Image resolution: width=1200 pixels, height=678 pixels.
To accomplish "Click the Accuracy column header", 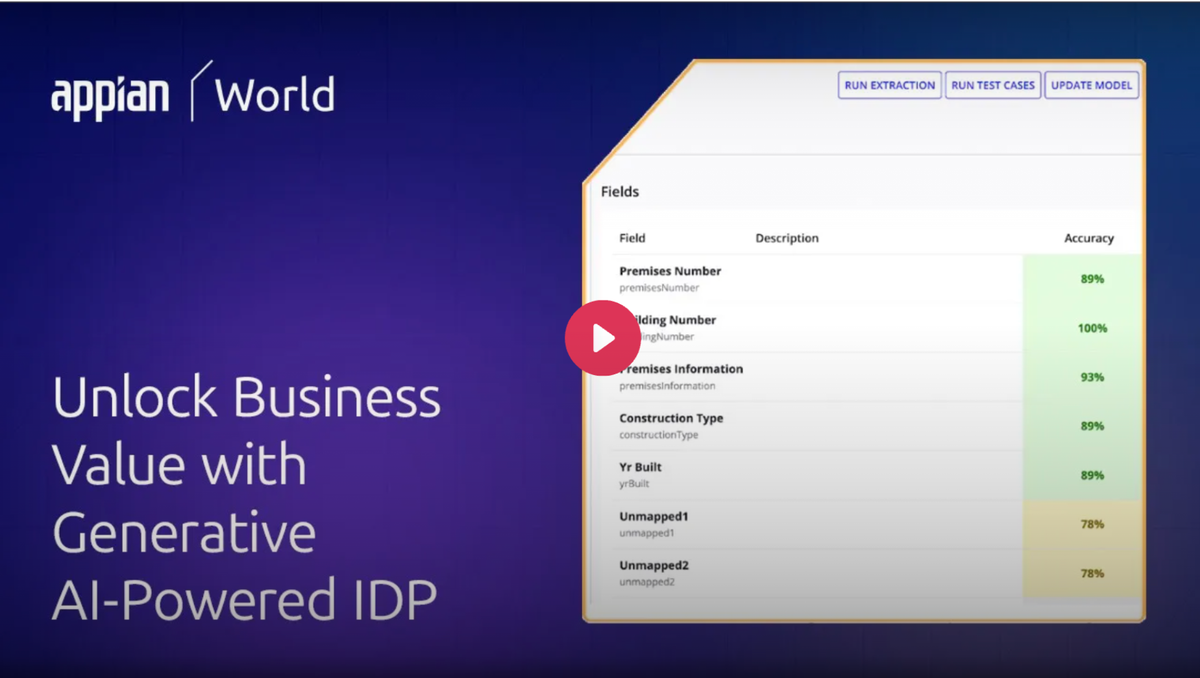I will [x=1088, y=238].
